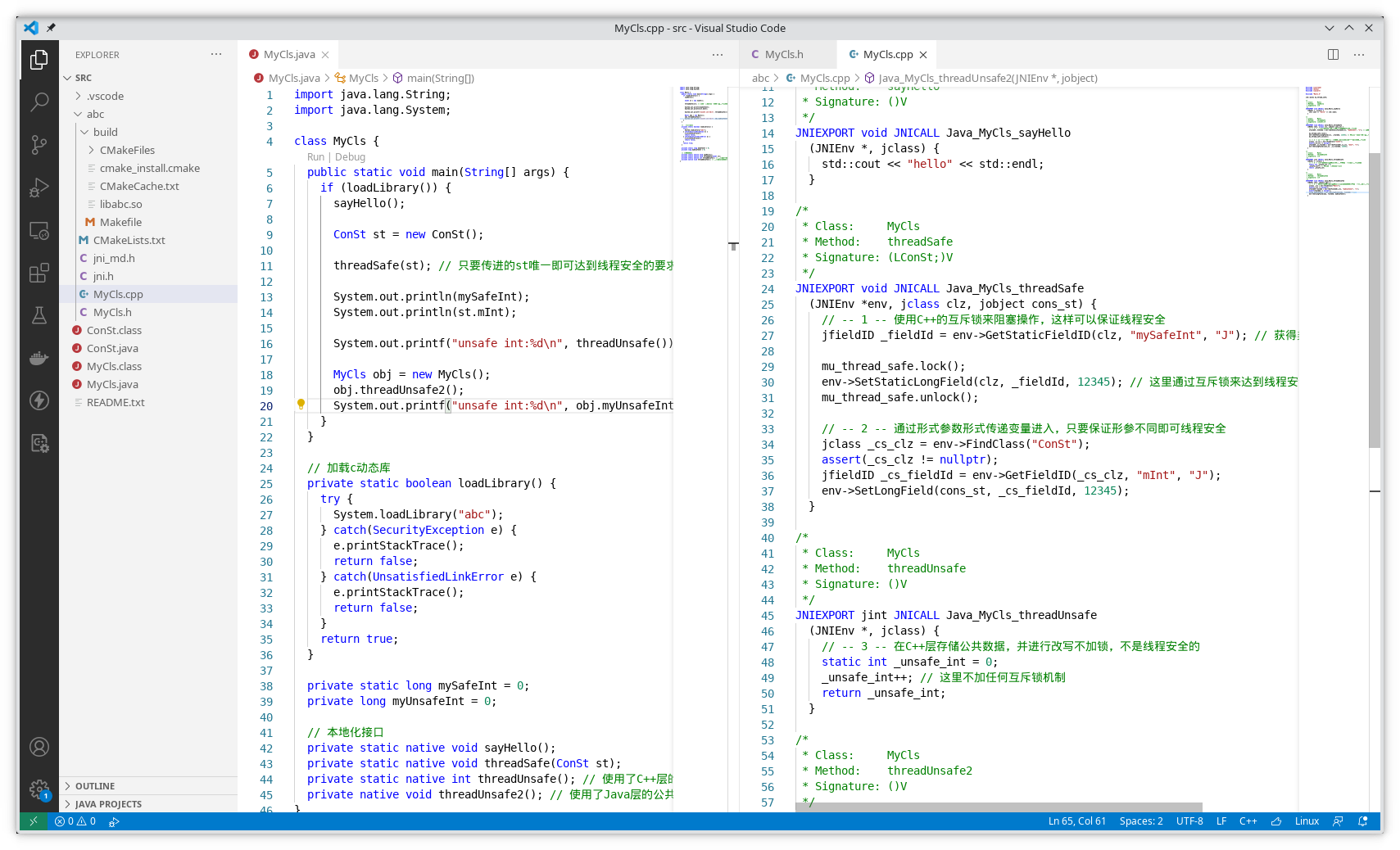
Task: Click the Debug code lens above main
Action: 350,156
